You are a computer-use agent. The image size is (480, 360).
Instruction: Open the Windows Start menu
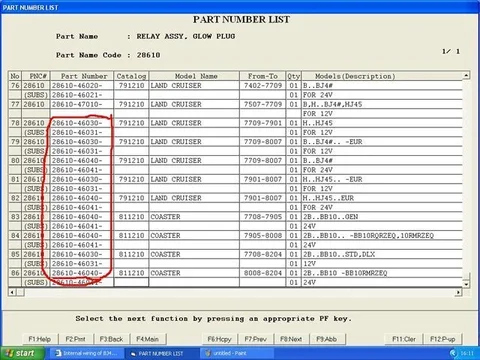(22, 353)
